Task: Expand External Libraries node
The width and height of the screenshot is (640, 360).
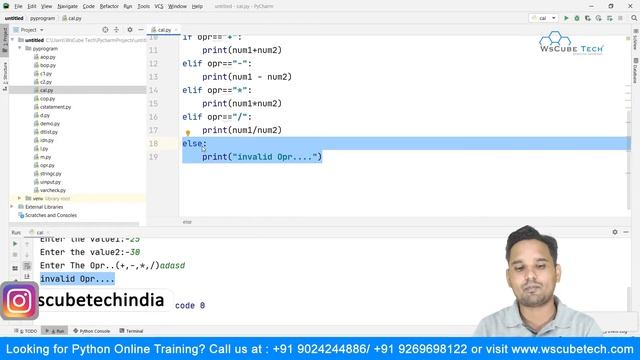Action: [12, 207]
